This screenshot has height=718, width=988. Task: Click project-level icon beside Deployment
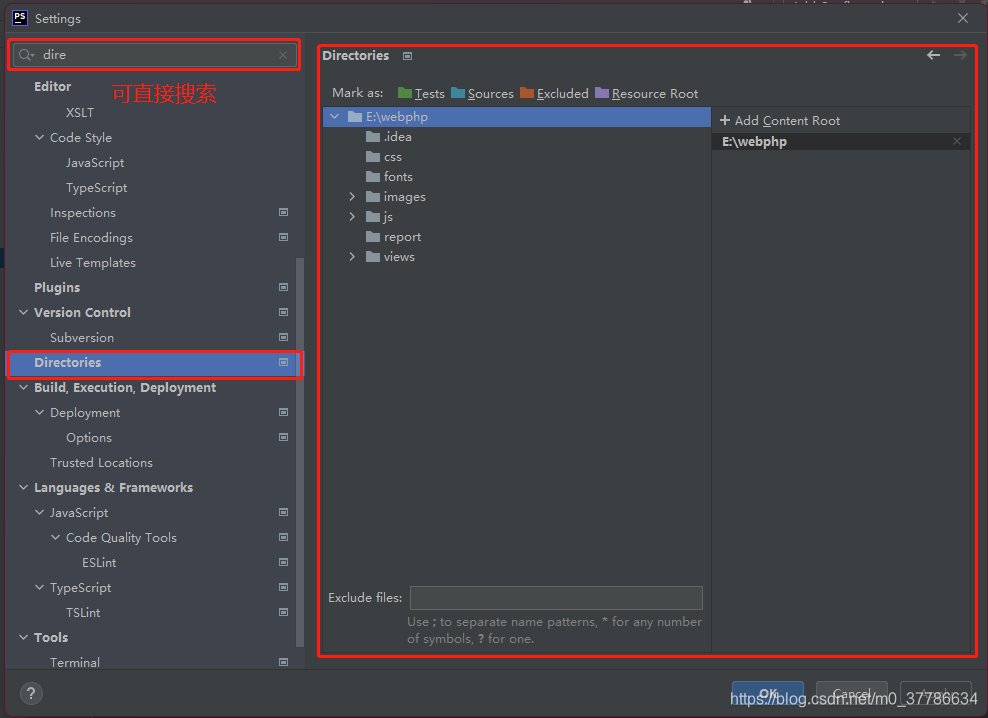click(x=284, y=412)
